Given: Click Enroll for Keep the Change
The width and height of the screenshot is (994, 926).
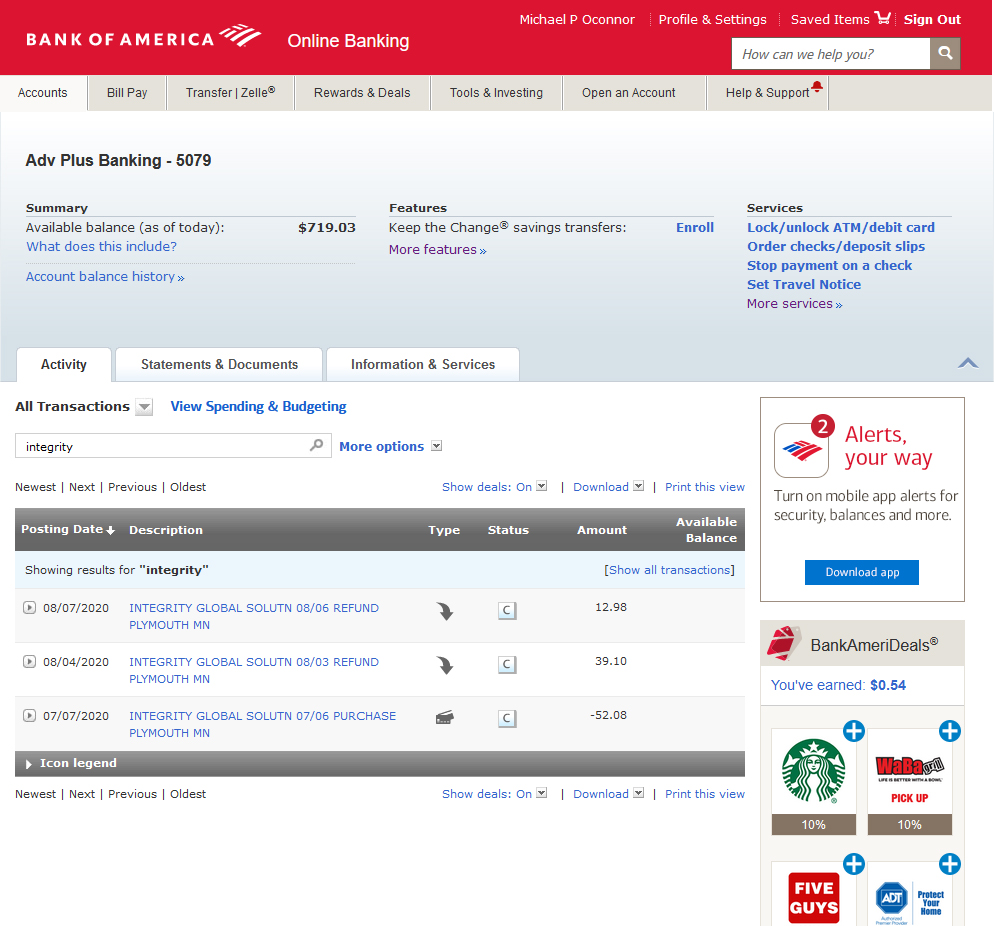Looking at the screenshot, I should pos(695,228).
